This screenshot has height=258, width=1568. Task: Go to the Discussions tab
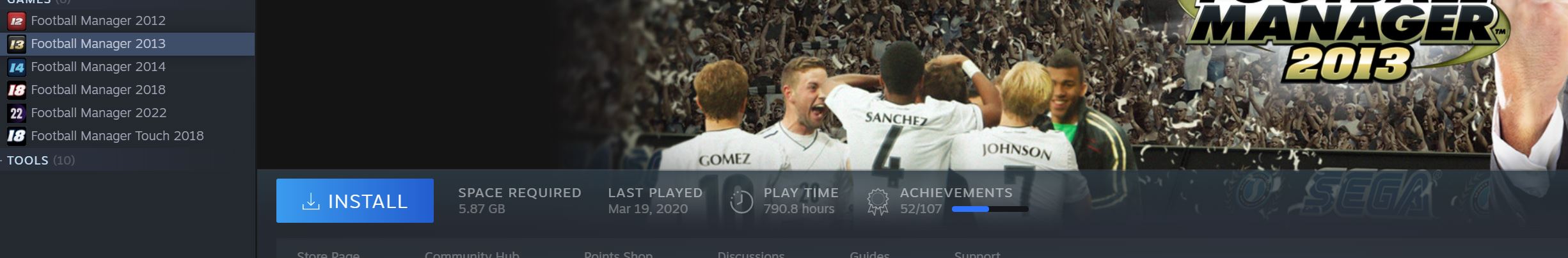click(x=751, y=255)
